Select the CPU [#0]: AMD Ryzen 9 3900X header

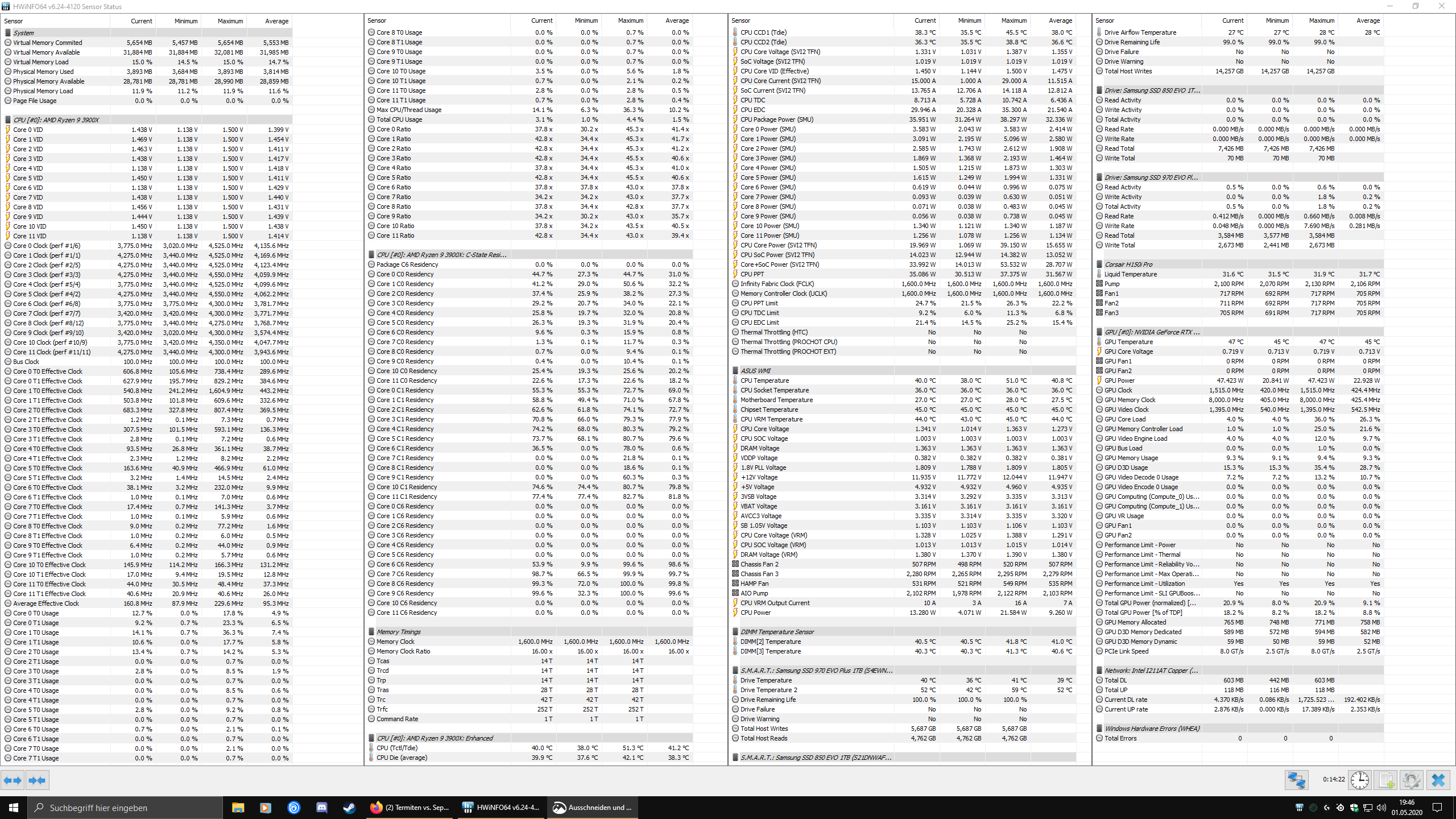pyautogui.click(x=56, y=120)
